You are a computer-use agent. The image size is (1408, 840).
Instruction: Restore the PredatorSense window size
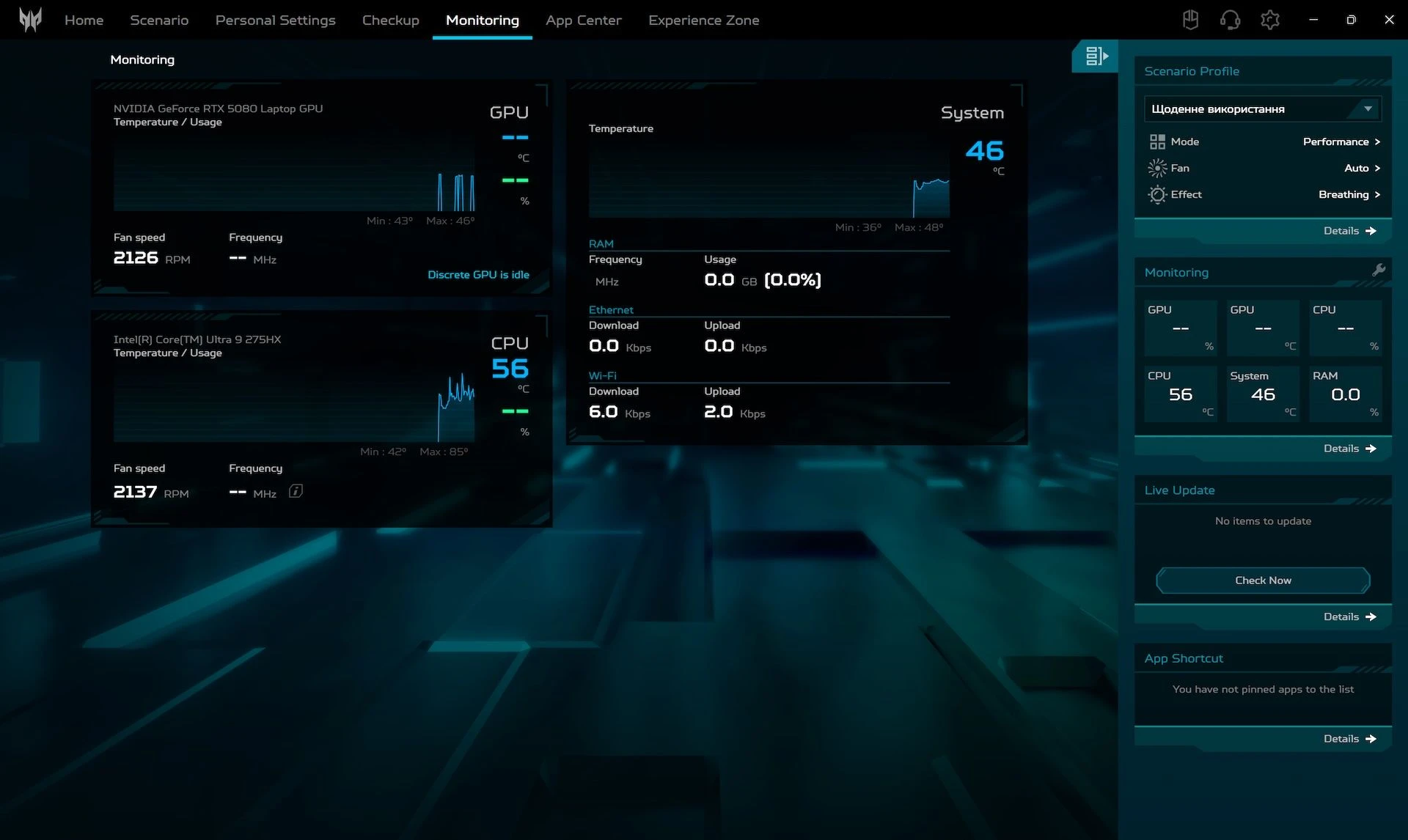coord(1351,20)
